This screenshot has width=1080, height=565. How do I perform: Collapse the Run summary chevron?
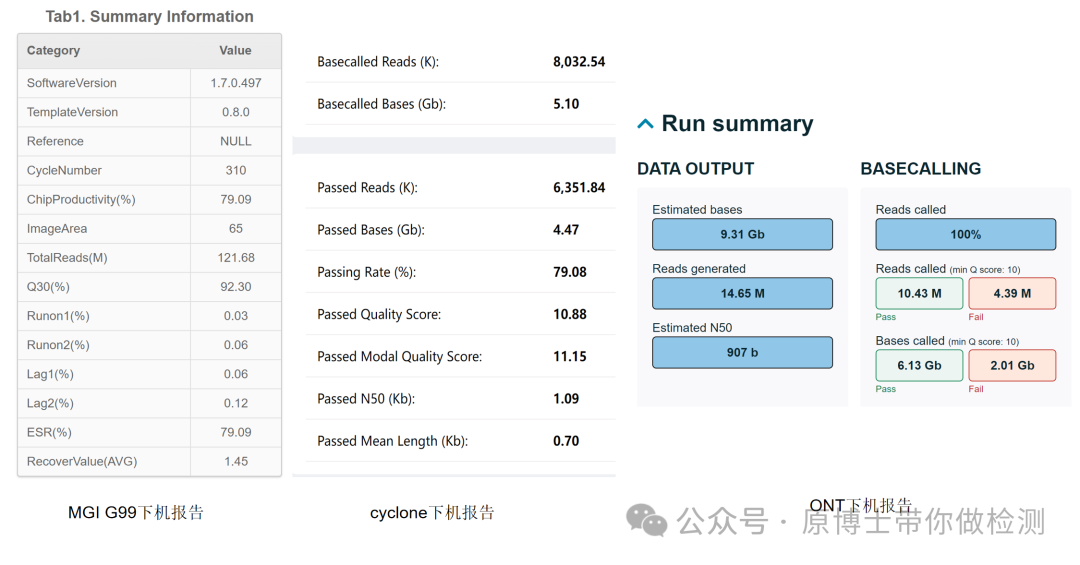[x=646, y=124]
